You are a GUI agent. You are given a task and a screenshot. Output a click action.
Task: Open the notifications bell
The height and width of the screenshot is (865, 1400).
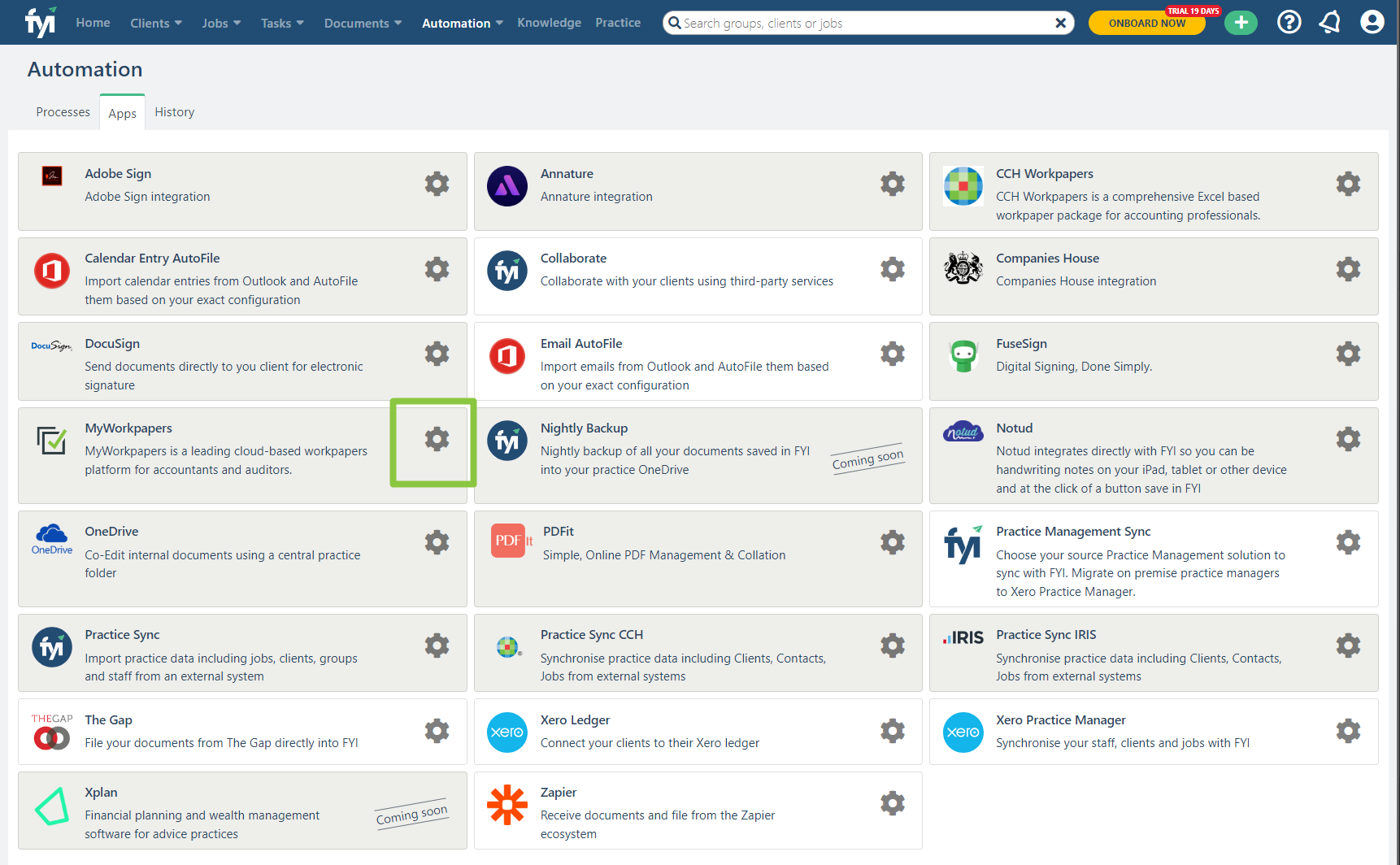tap(1330, 22)
